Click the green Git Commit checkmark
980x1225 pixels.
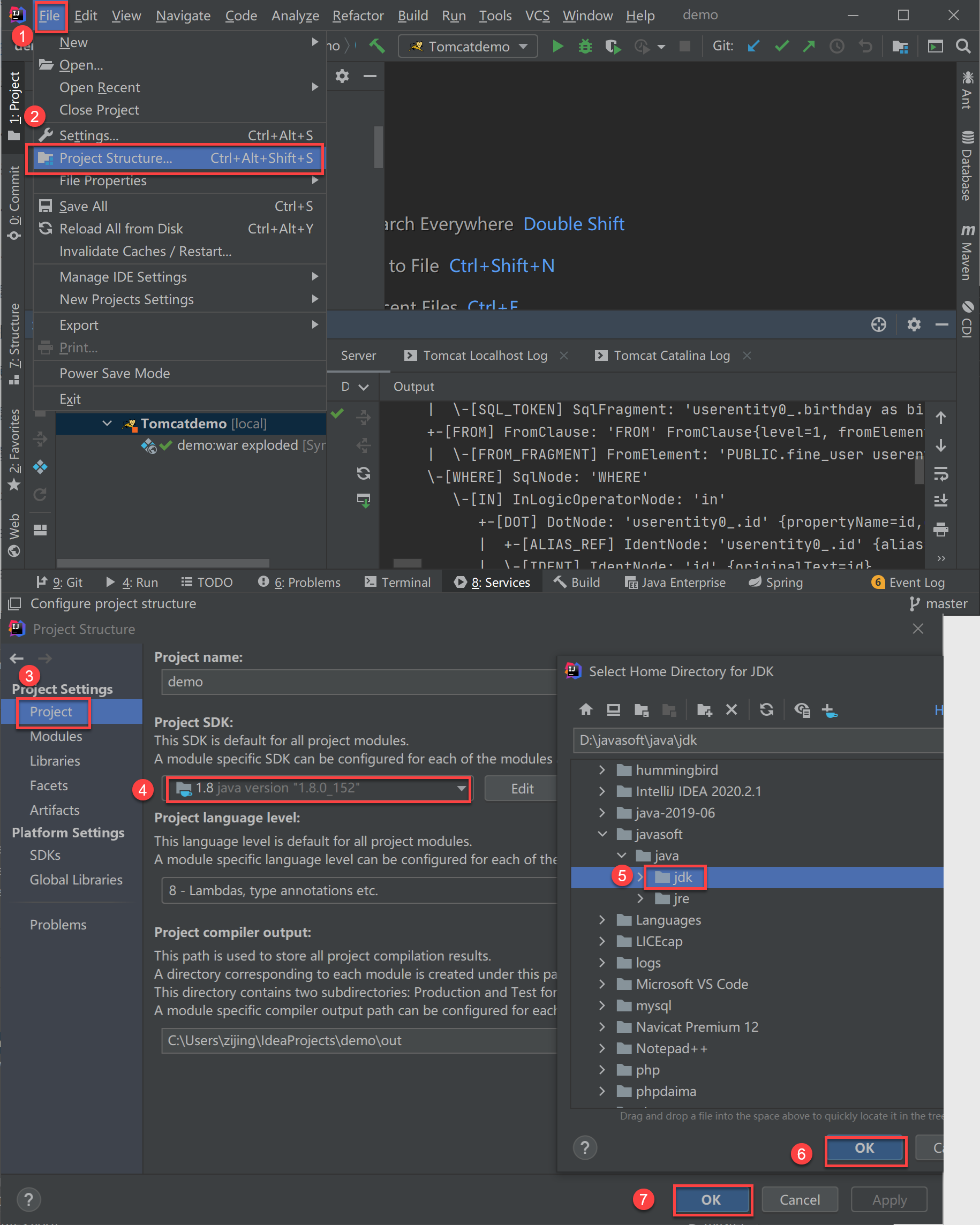tap(782, 46)
